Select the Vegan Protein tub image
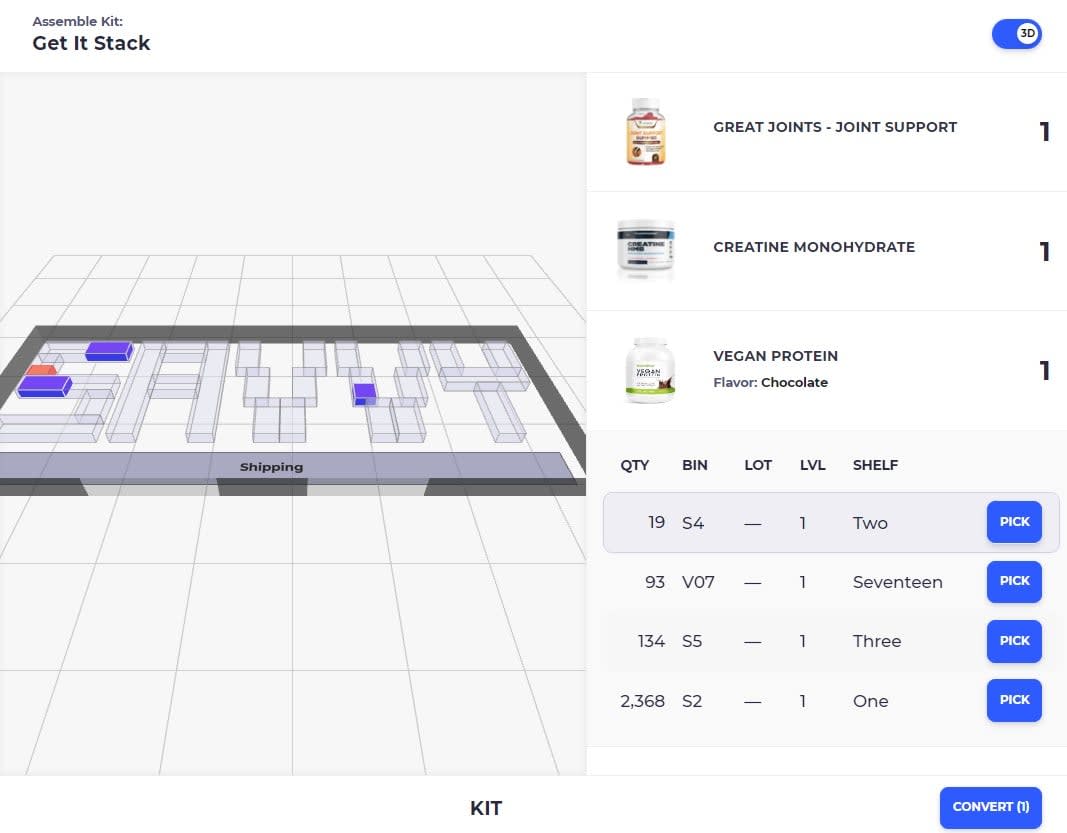 [650, 370]
